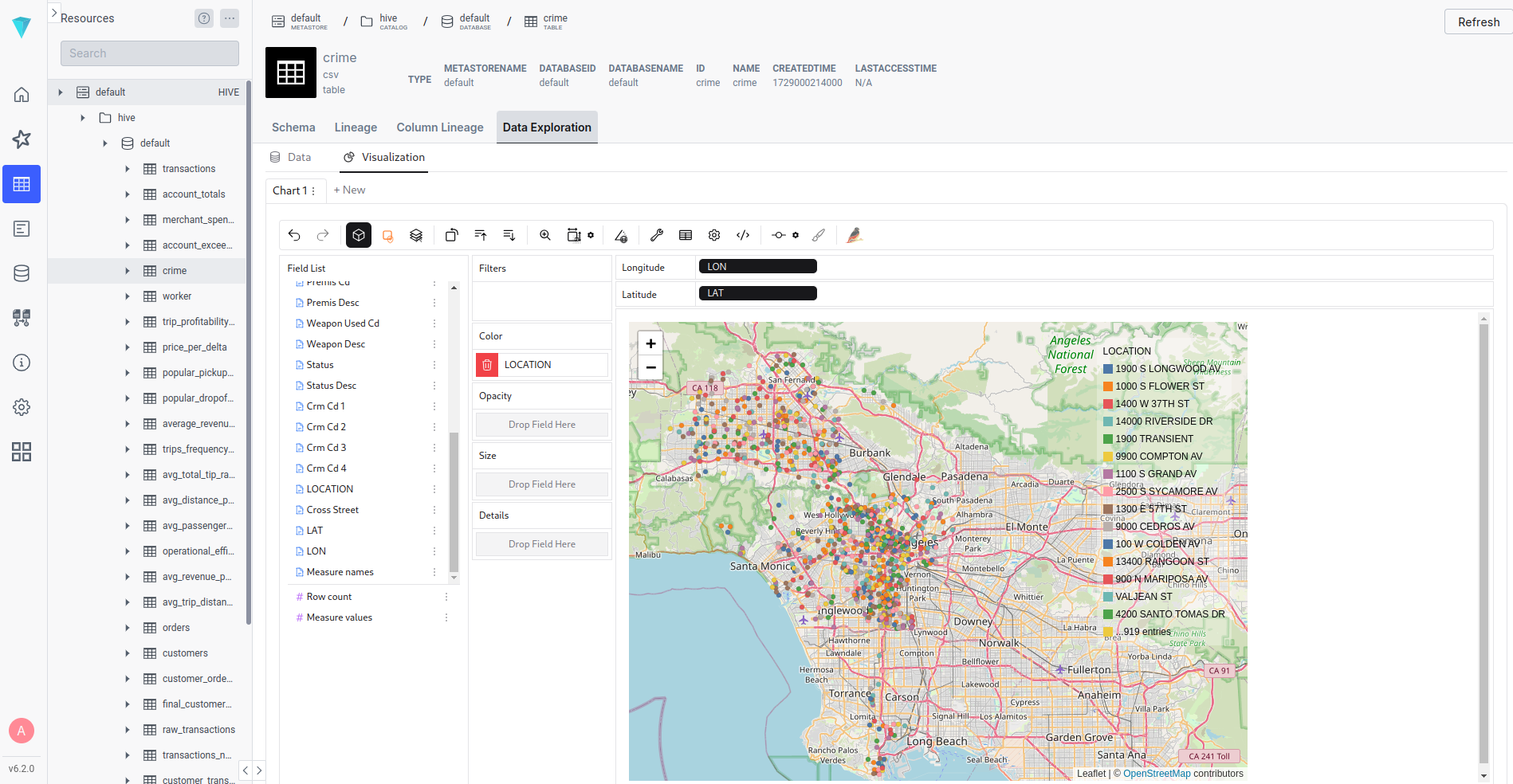Zoom in on the map with plus button
The width and height of the screenshot is (1513, 784).
tap(650, 343)
